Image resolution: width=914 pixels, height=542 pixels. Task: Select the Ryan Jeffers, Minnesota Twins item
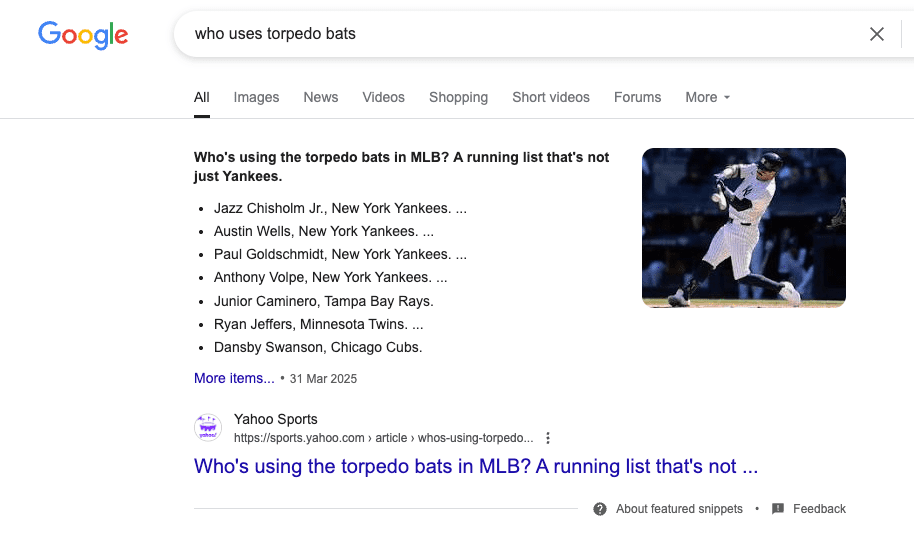[318, 324]
